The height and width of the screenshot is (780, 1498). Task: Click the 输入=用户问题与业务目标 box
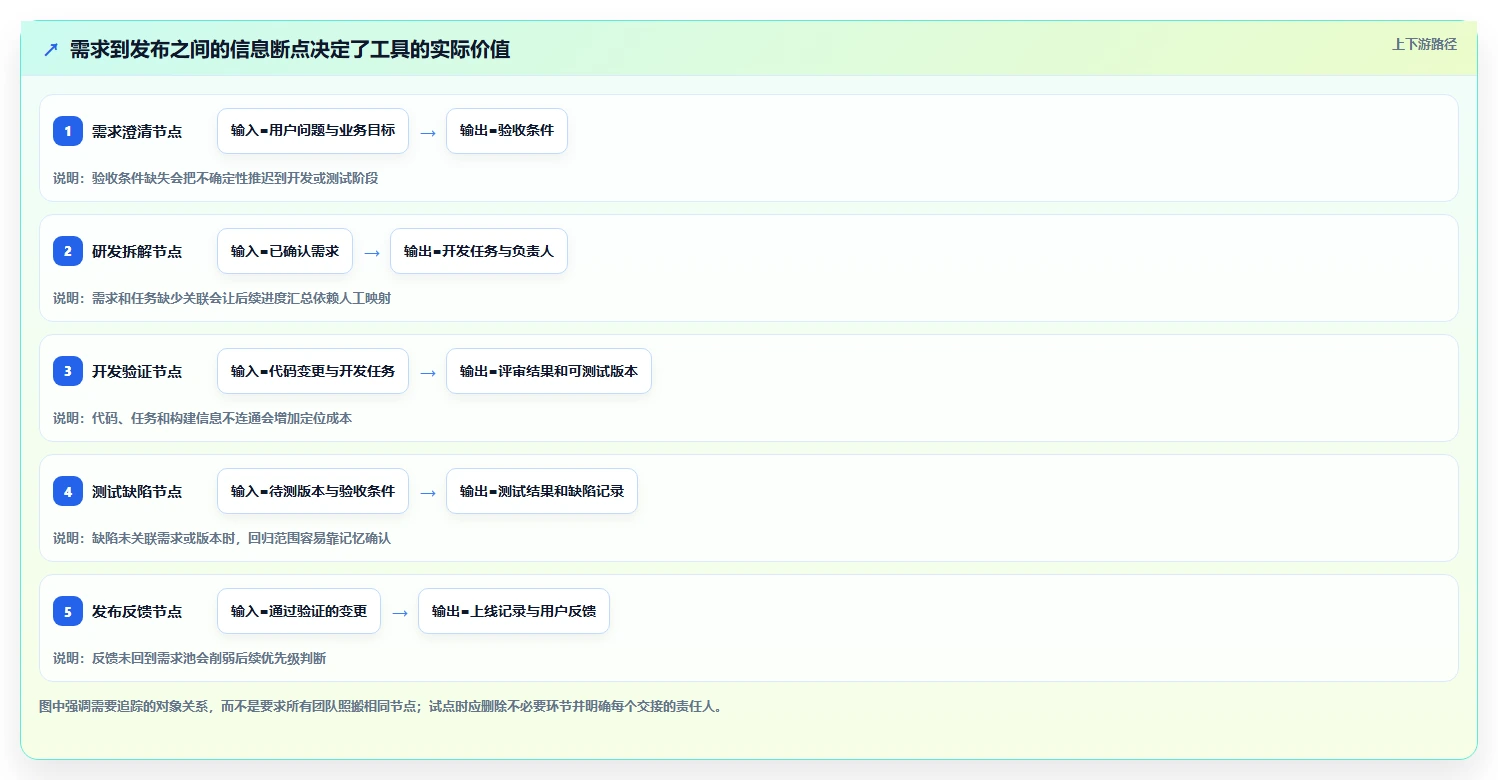(x=313, y=131)
